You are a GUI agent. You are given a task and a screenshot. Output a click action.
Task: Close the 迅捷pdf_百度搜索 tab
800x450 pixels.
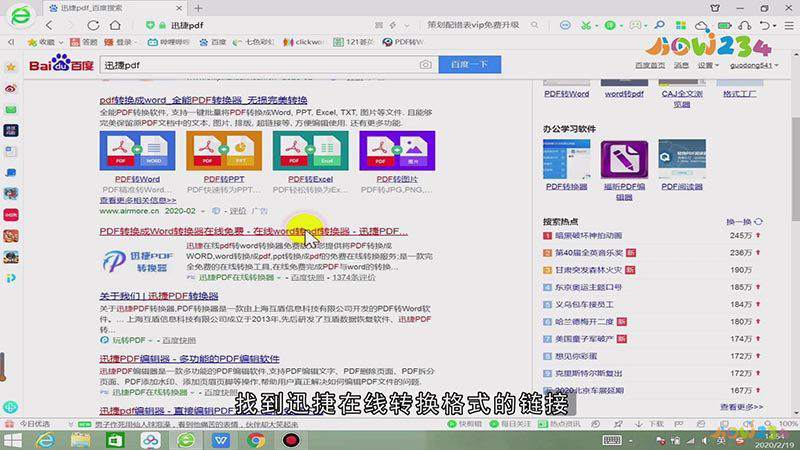click(179, 8)
